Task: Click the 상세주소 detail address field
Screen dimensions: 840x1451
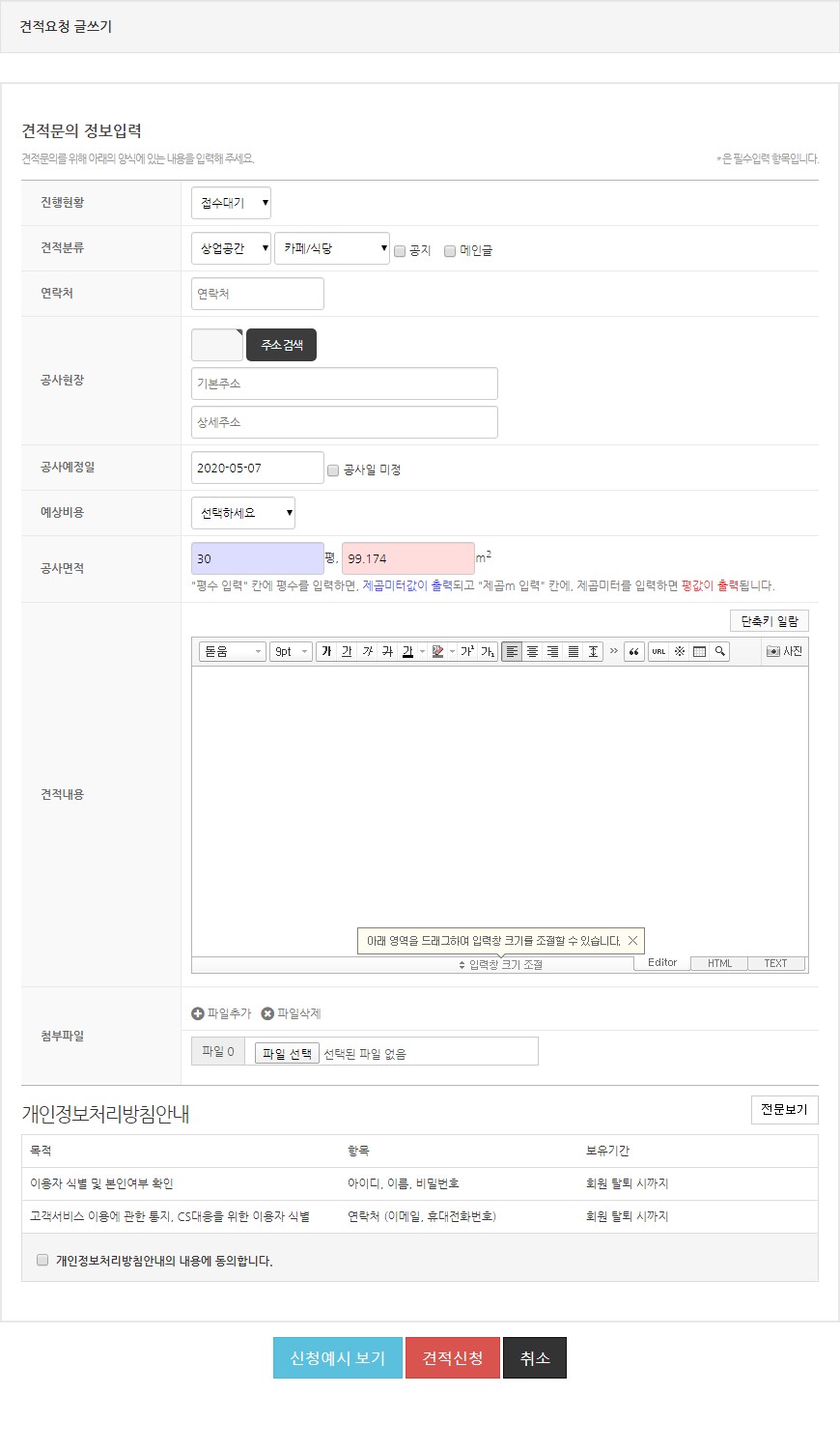Action: click(345, 422)
